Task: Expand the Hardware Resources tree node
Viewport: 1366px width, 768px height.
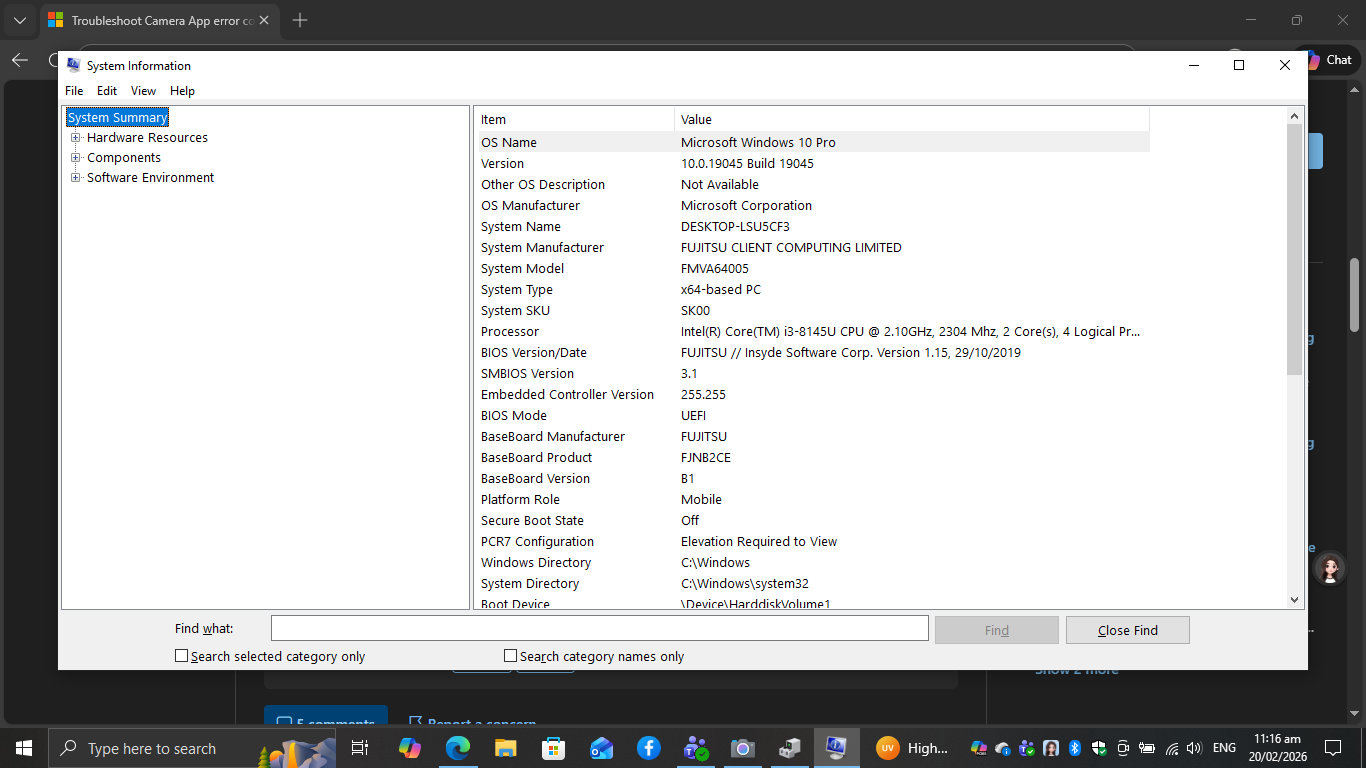Action: click(x=75, y=137)
